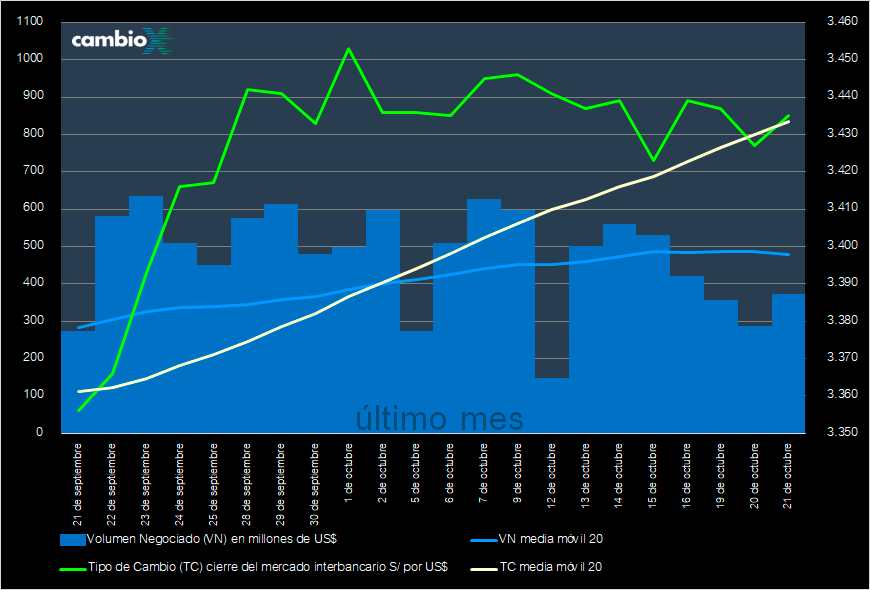Image resolution: width=870 pixels, height=590 pixels.
Task: Select the 'TC media móvil 20' legend label
Action: click(x=551, y=567)
